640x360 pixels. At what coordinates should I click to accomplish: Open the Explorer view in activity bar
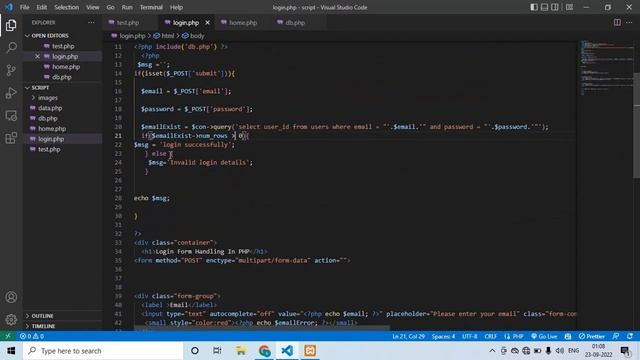[11, 25]
